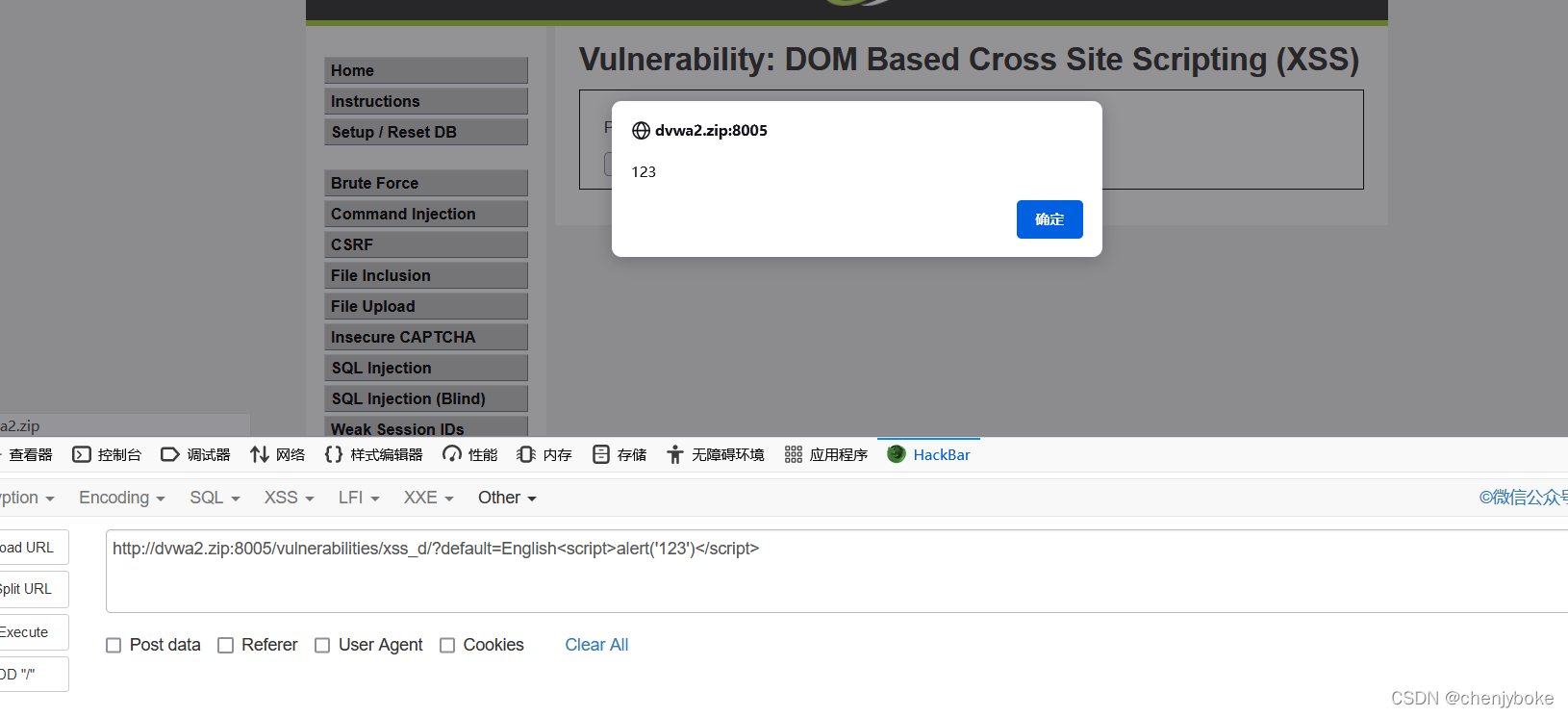This screenshot has height=717, width=1568.
Task: Click the ADD "/" button
Action: 34,675
